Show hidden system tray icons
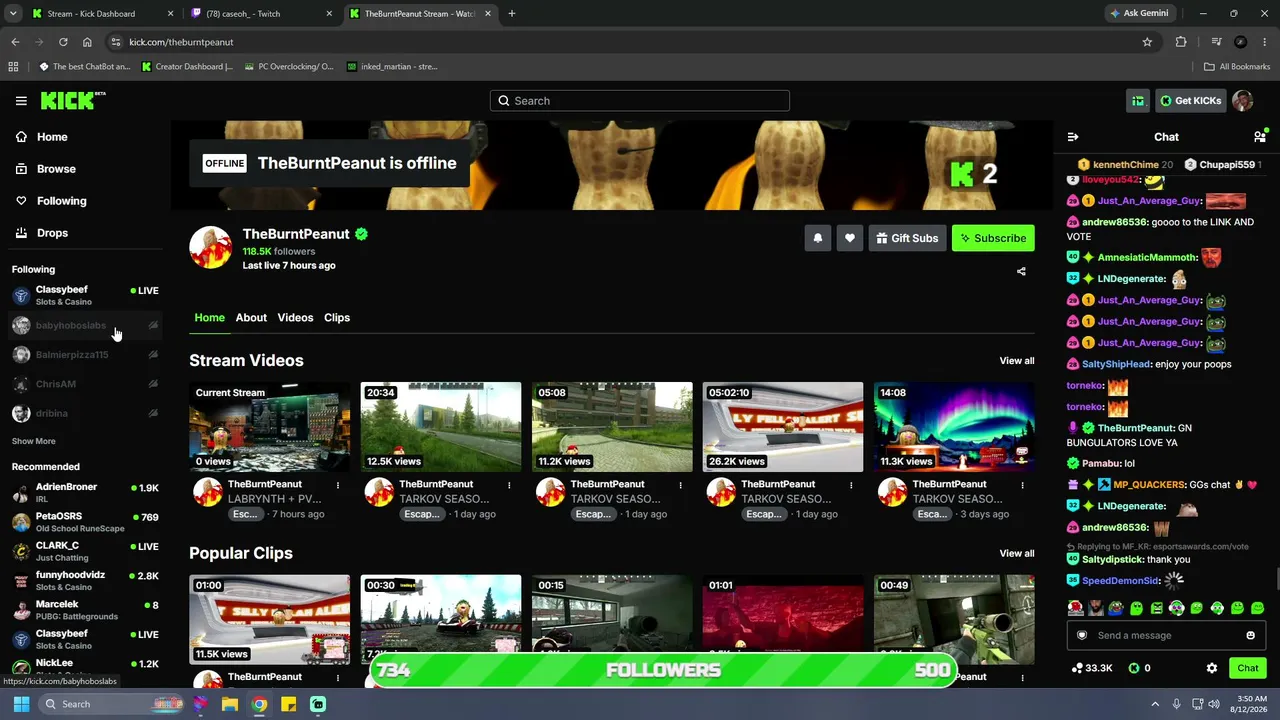The height and width of the screenshot is (720, 1280). click(1155, 704)
